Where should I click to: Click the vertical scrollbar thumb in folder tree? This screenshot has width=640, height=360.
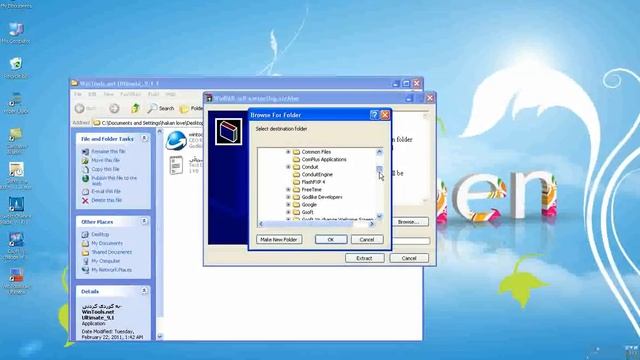[x=379, y=169]
